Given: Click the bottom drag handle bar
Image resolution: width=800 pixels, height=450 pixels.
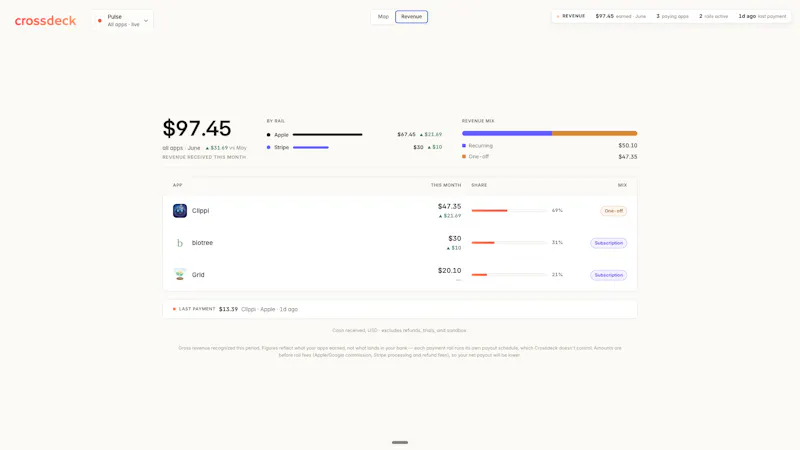Looking at the screenshot, I should pos(400,442).
